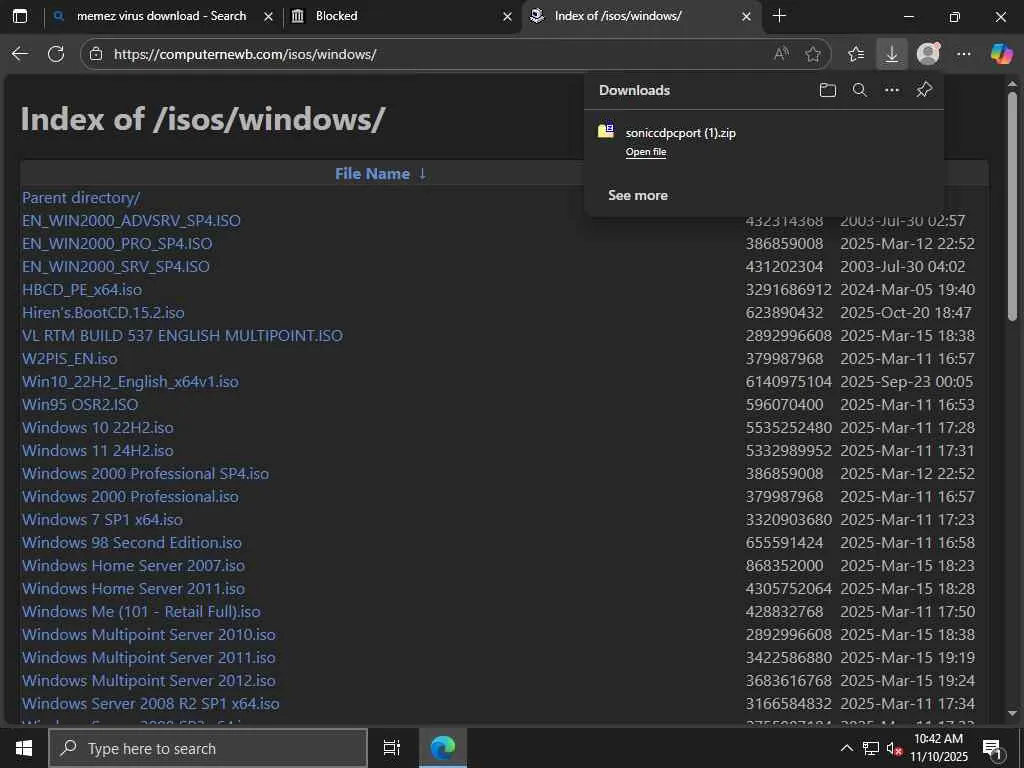Download Windows Home Server 2011.iso
1024x768 pixels.
tap(133, 588)
